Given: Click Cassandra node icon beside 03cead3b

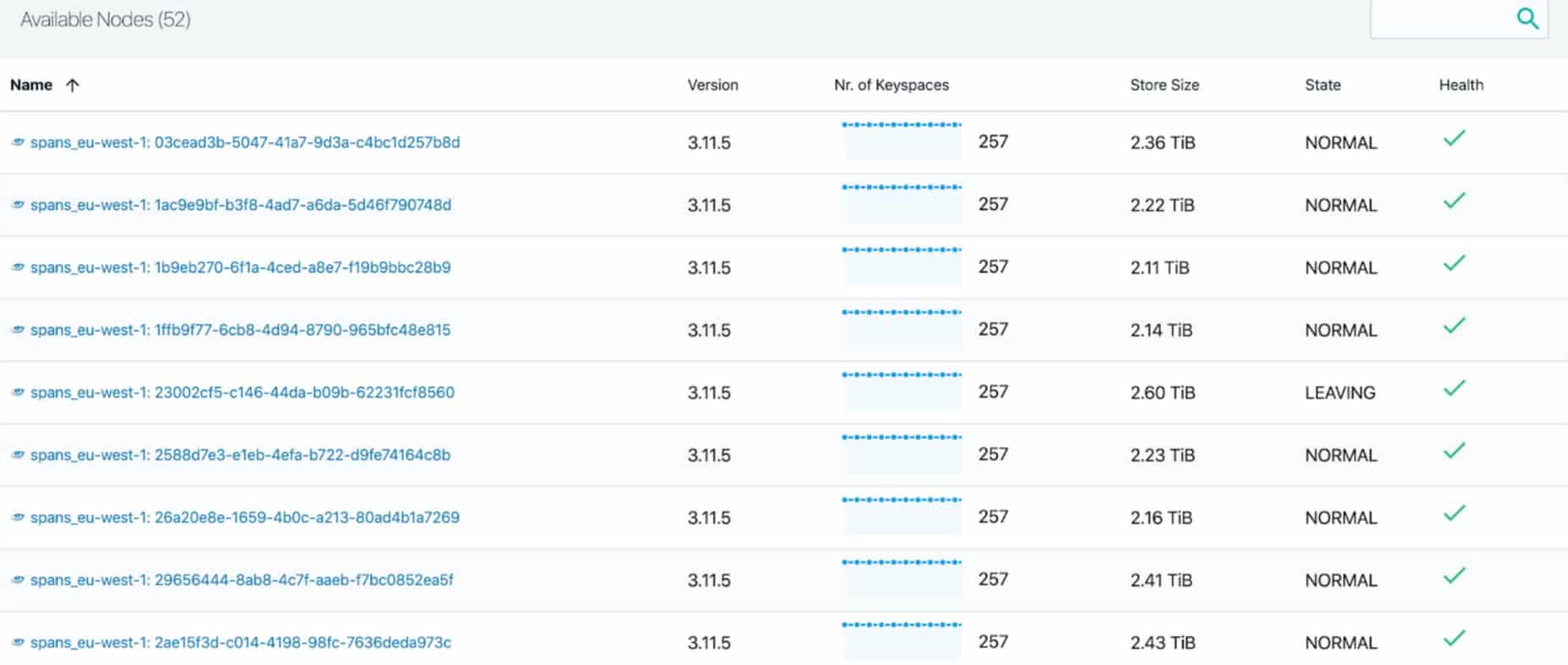Looking at the screenshot, I should coord(18,142).
